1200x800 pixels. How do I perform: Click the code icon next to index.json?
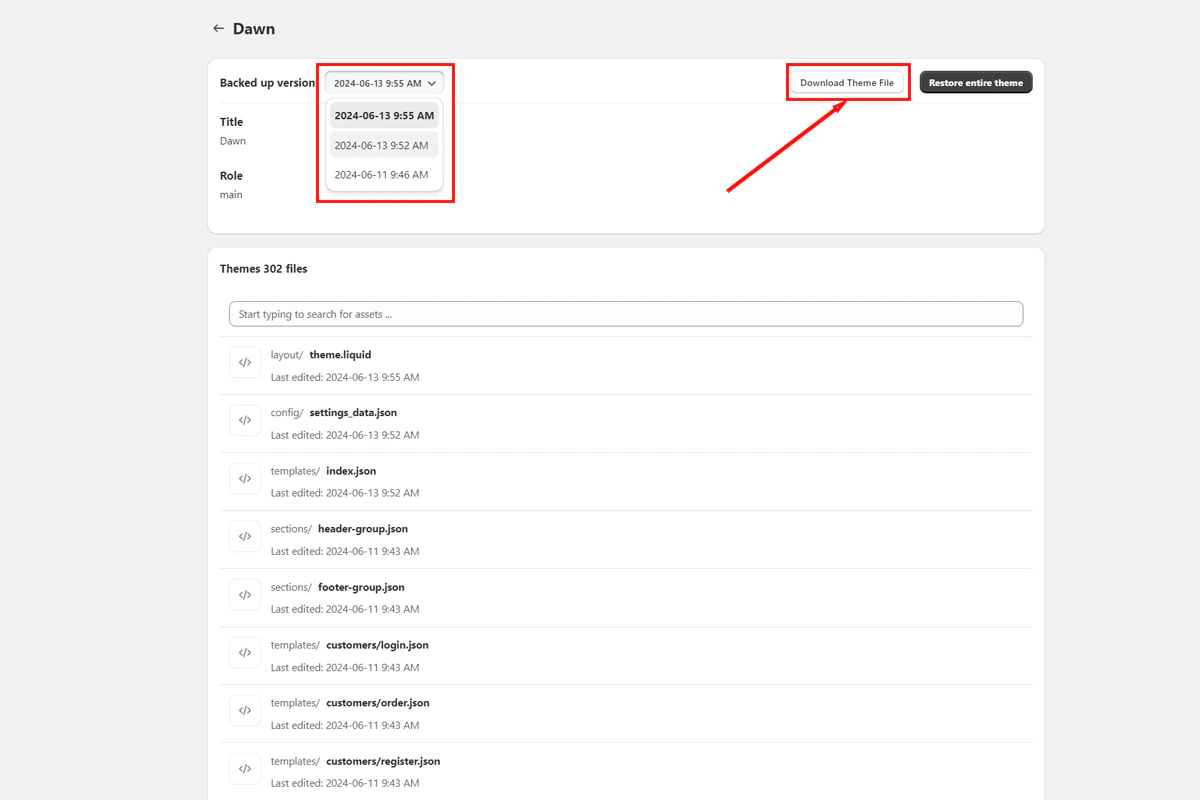tap(244, 478)
